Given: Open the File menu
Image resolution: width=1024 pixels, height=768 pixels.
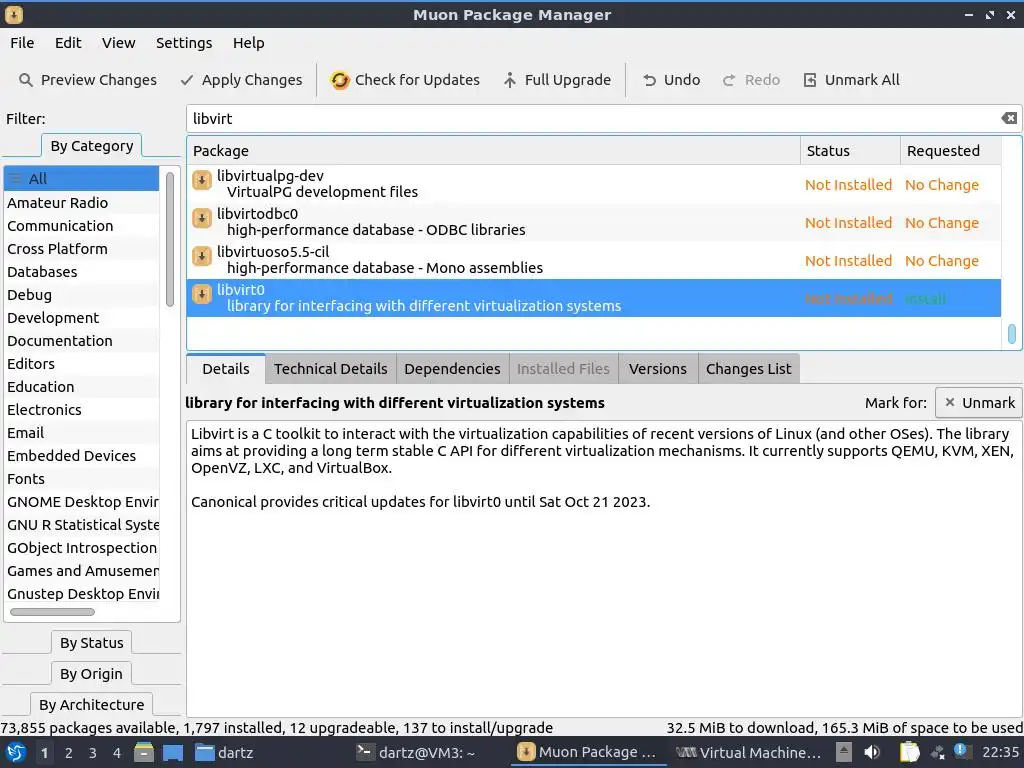Looking at the screenshot, I should click(x=22, y=43).
